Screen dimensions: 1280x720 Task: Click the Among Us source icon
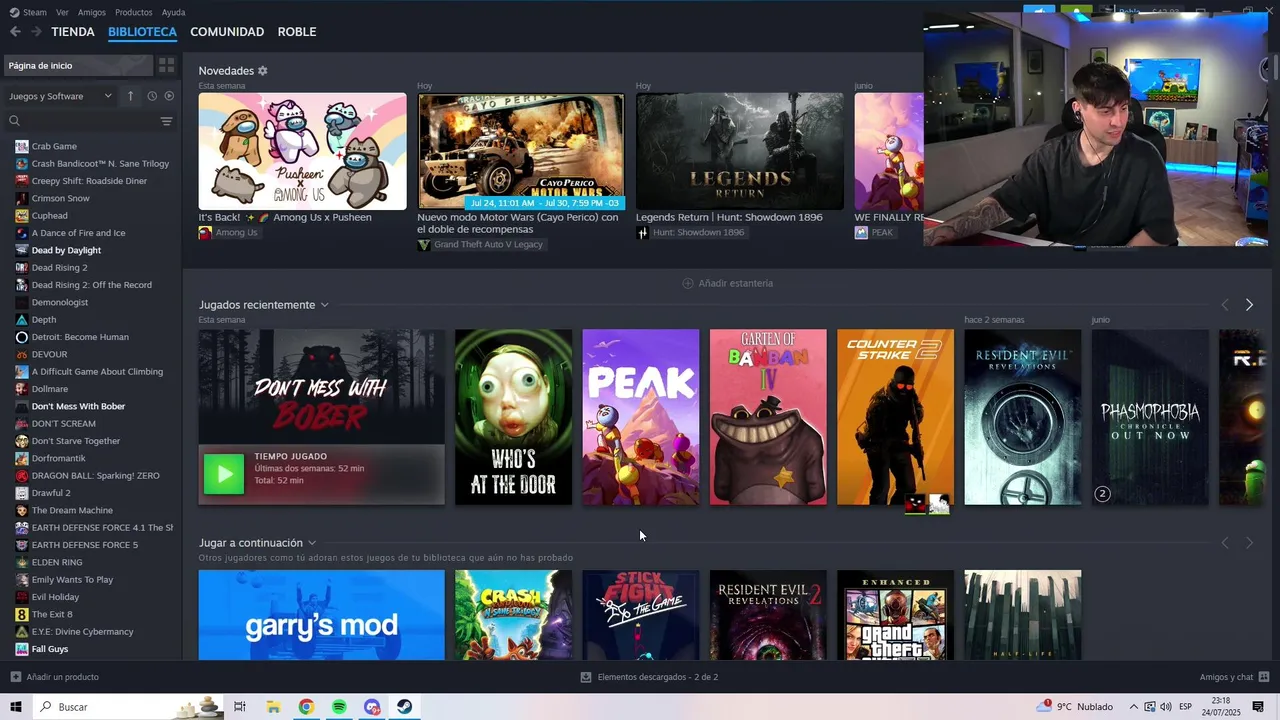click(x=205, y=232)
